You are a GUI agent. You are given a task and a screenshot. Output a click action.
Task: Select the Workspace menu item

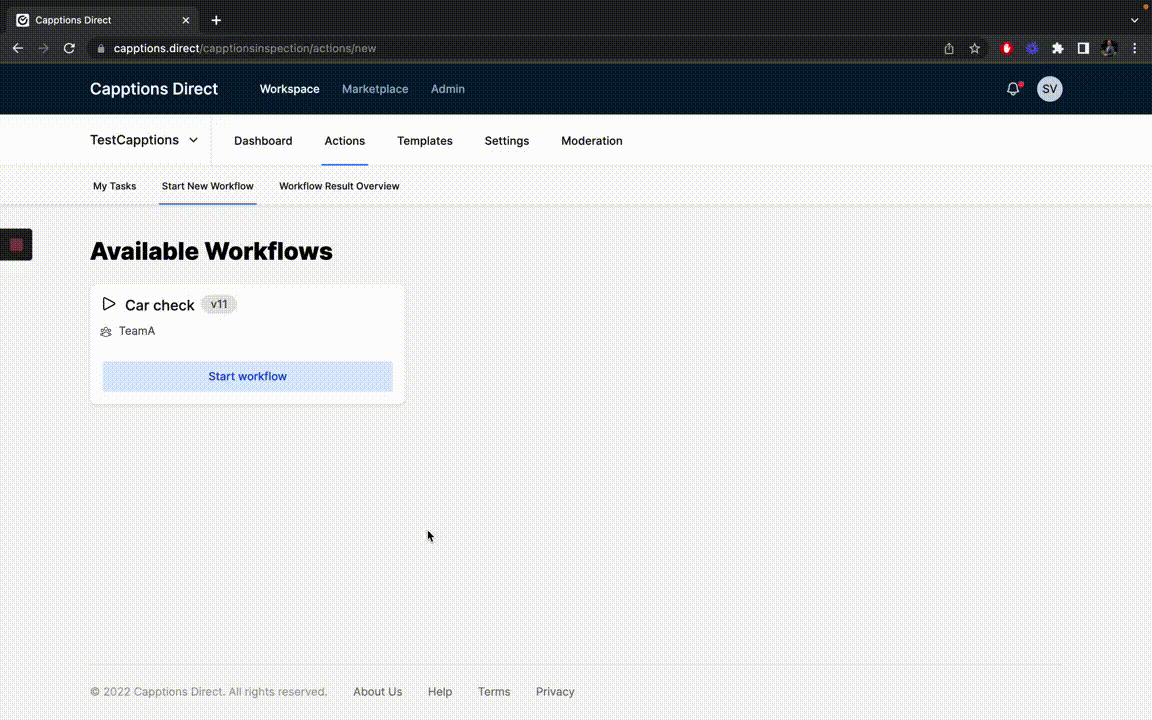289,89
